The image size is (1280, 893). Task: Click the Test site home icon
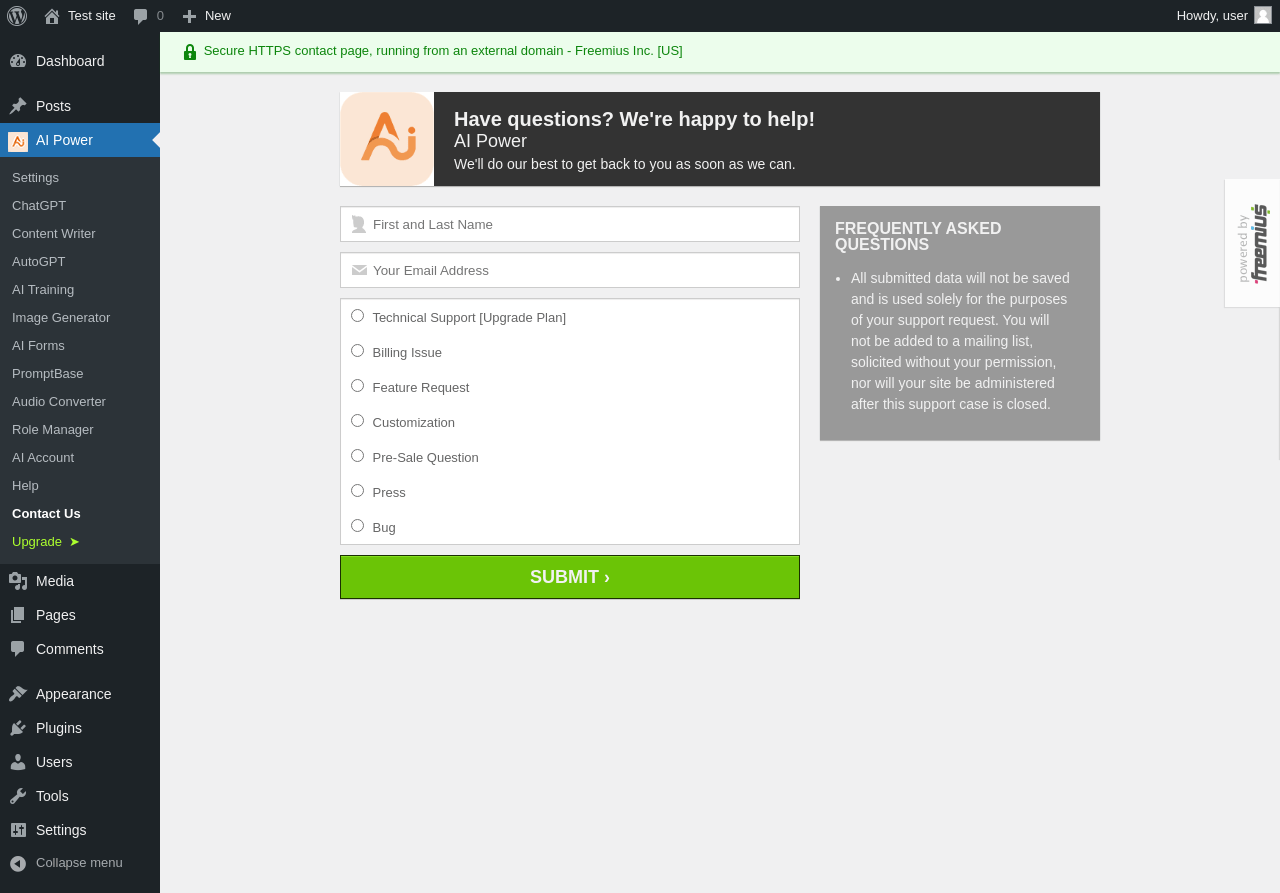coord(52,16)
